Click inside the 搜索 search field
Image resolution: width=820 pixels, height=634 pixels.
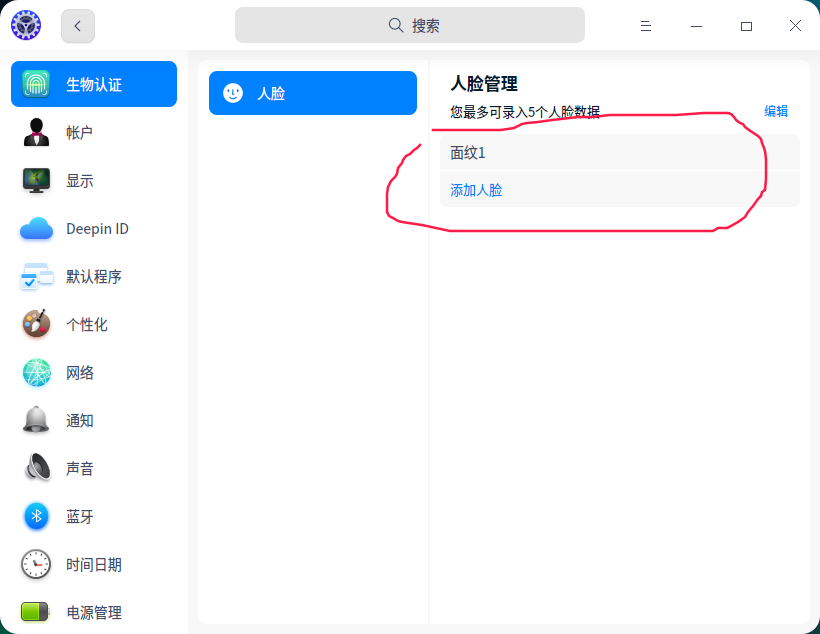410,24
